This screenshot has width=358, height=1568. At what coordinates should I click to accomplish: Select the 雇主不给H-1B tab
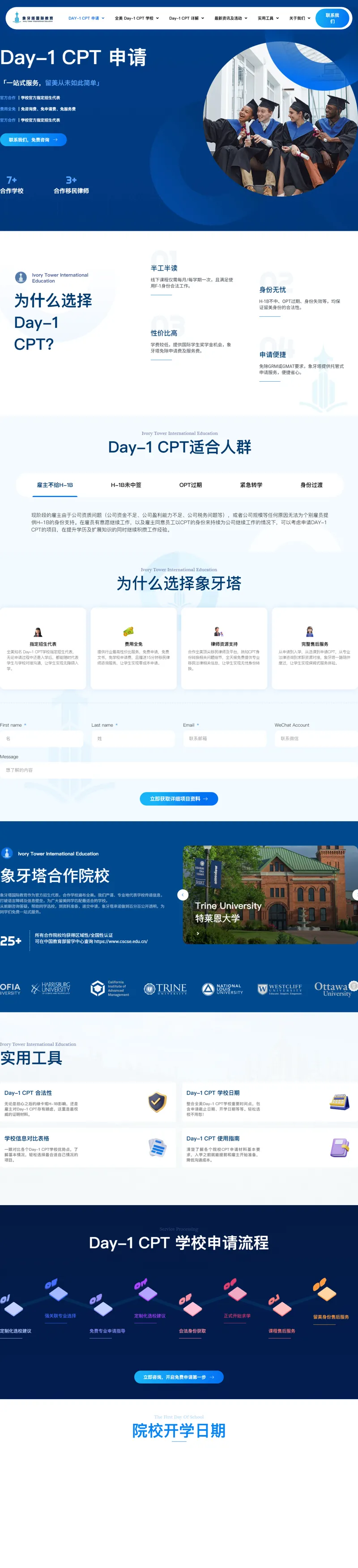pyautogui.click(x=55, y=485)
